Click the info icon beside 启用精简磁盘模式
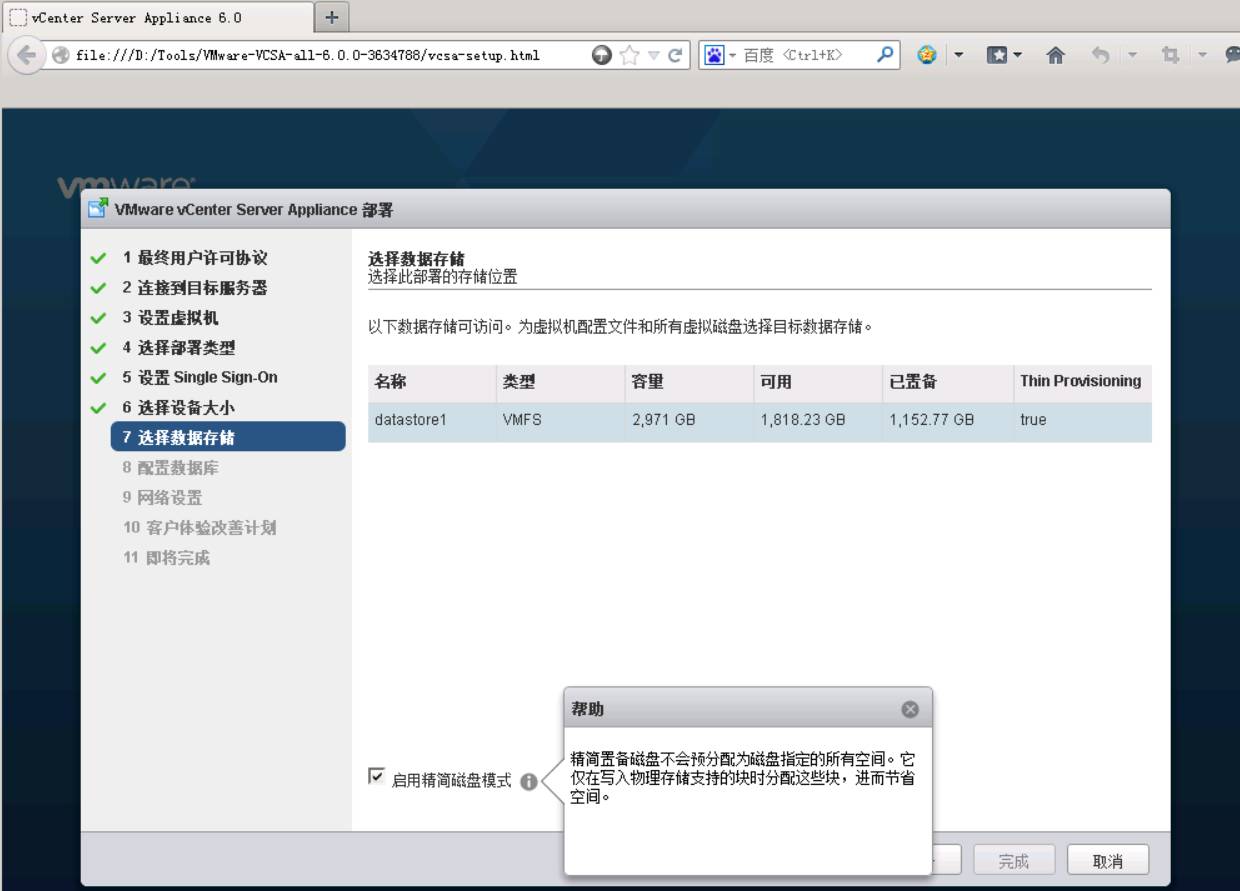 tap(528, 782)
